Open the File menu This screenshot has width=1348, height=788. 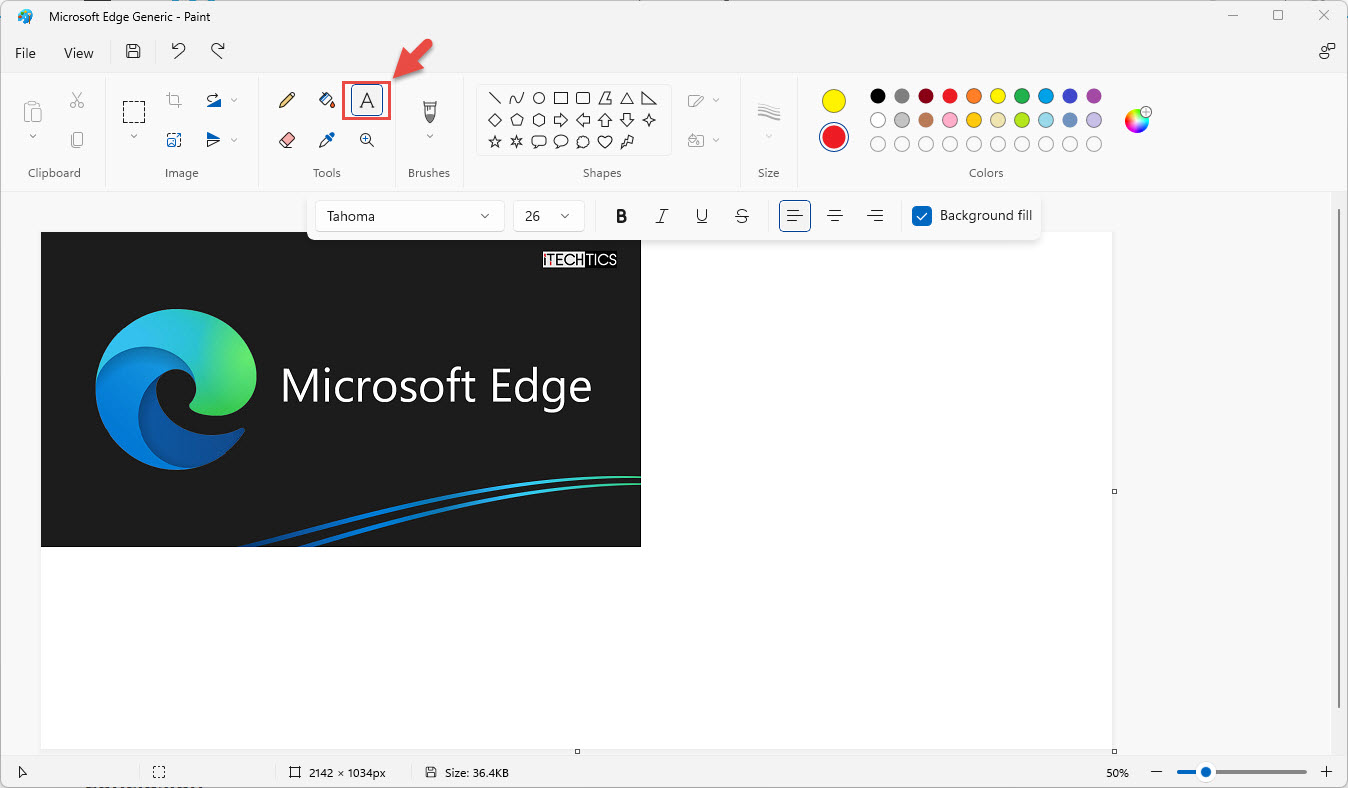point(25,53)
